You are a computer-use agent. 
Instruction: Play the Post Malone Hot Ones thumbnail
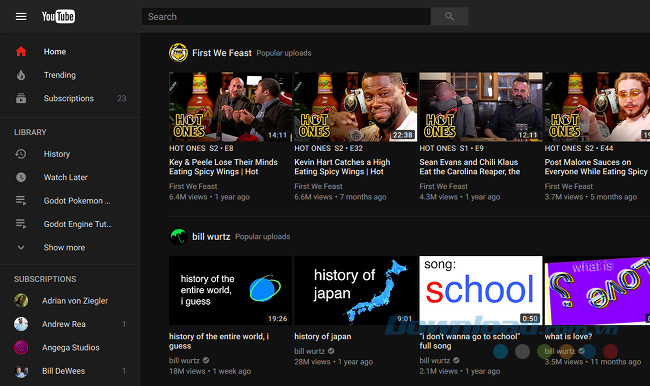pyautogui.click(x=597, y=107)
